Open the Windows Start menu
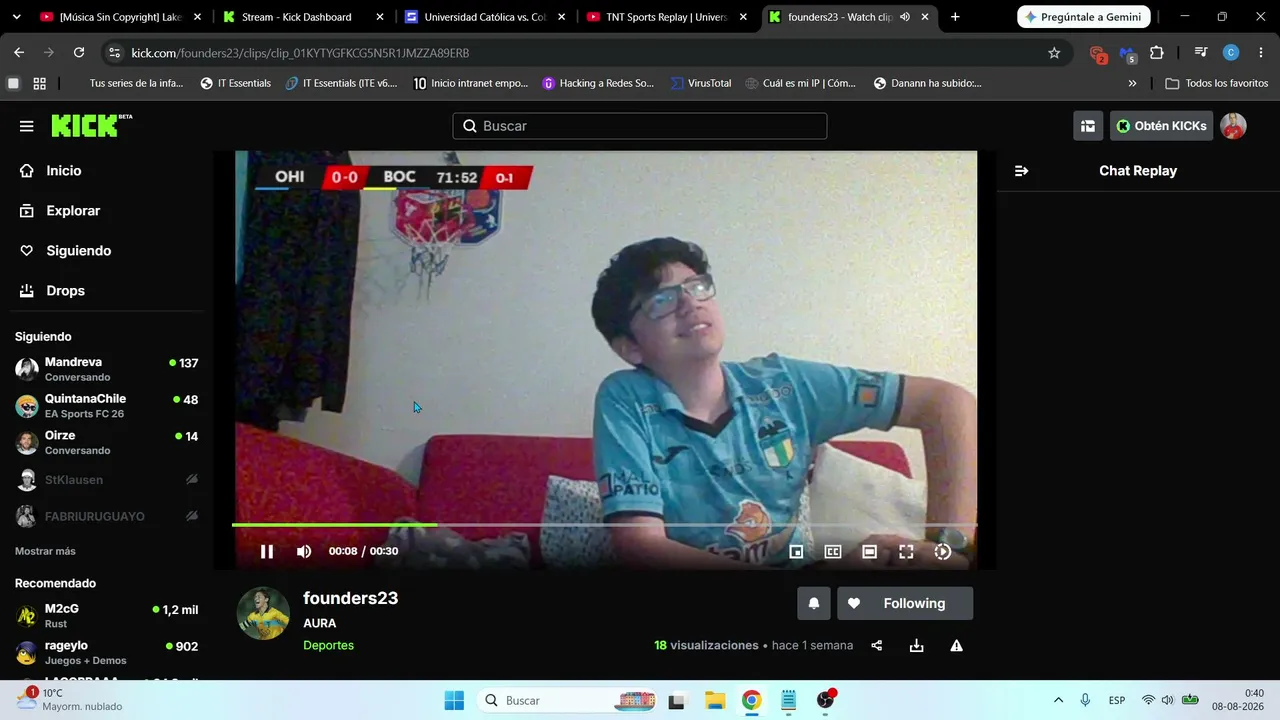Viewport: 1280px width, 720px height. pyautogui.click(x=454, y=700)
